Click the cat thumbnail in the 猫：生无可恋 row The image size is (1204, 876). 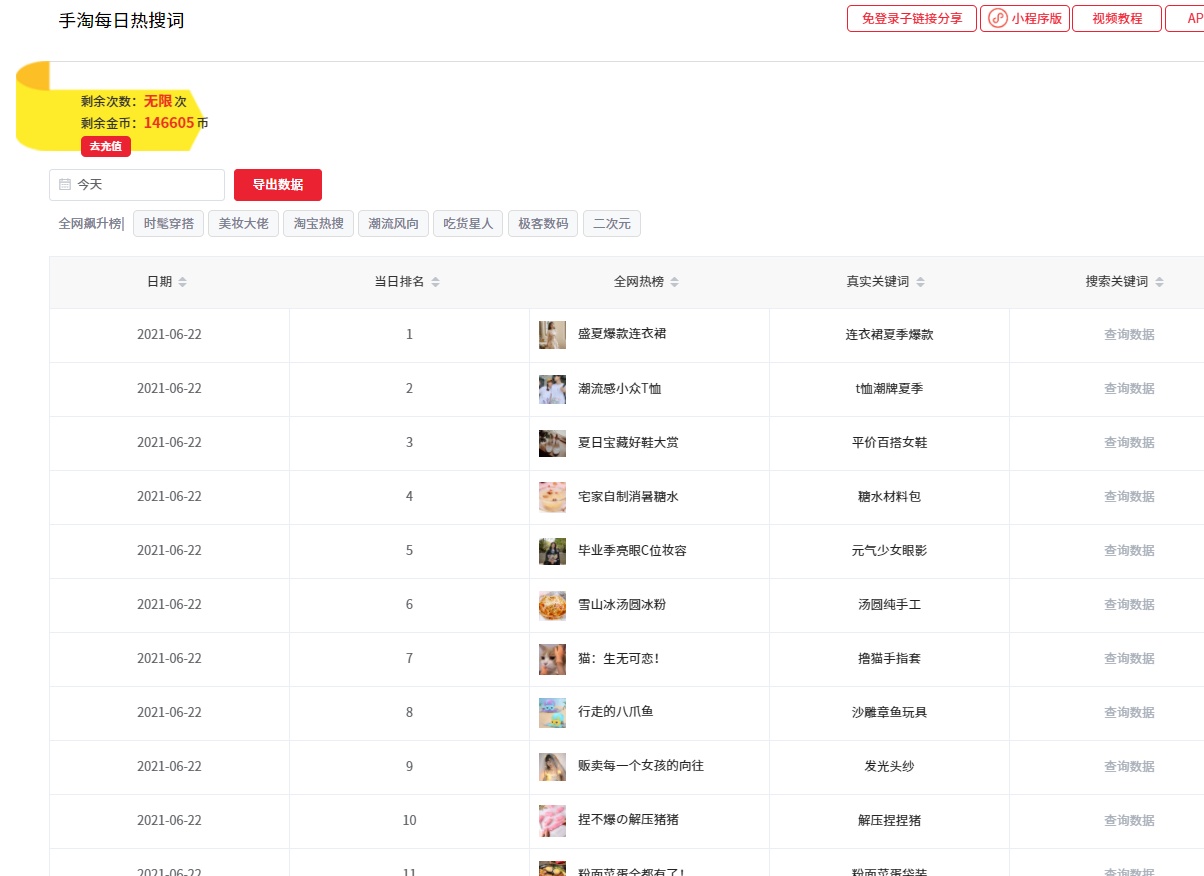click(552, 658)
